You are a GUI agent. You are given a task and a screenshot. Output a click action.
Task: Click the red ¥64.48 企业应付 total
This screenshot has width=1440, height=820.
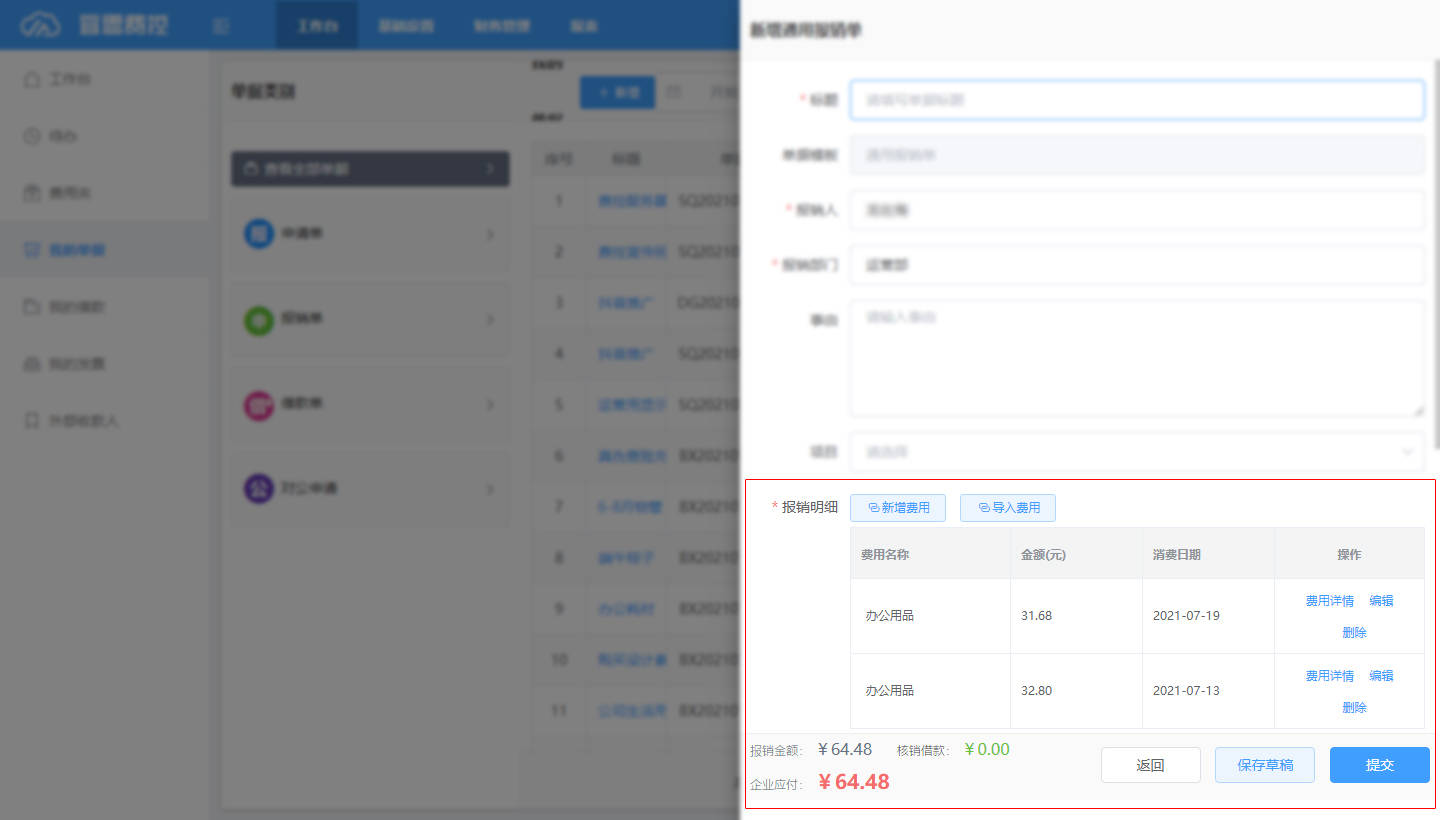pyautogui.click(x=853, y=782)
